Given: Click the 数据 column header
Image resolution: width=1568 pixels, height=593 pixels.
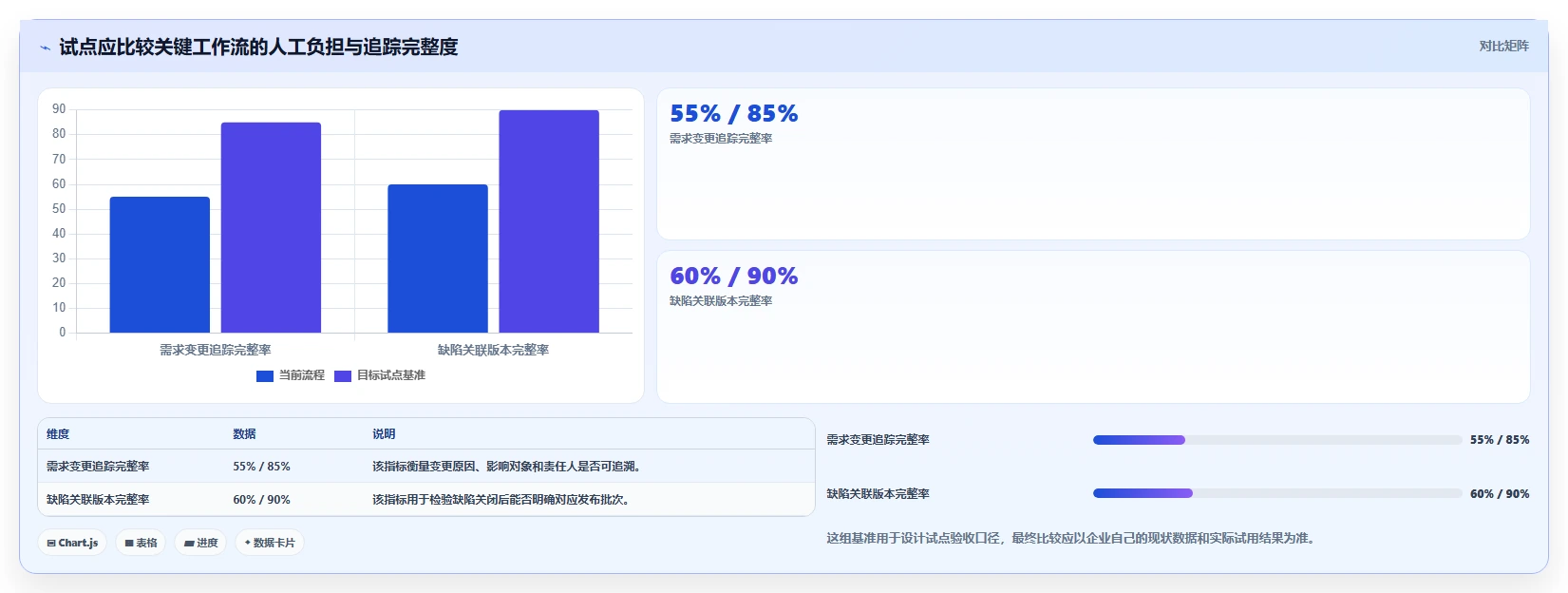Looking at the screenshot, I should (x=244, y=434).
